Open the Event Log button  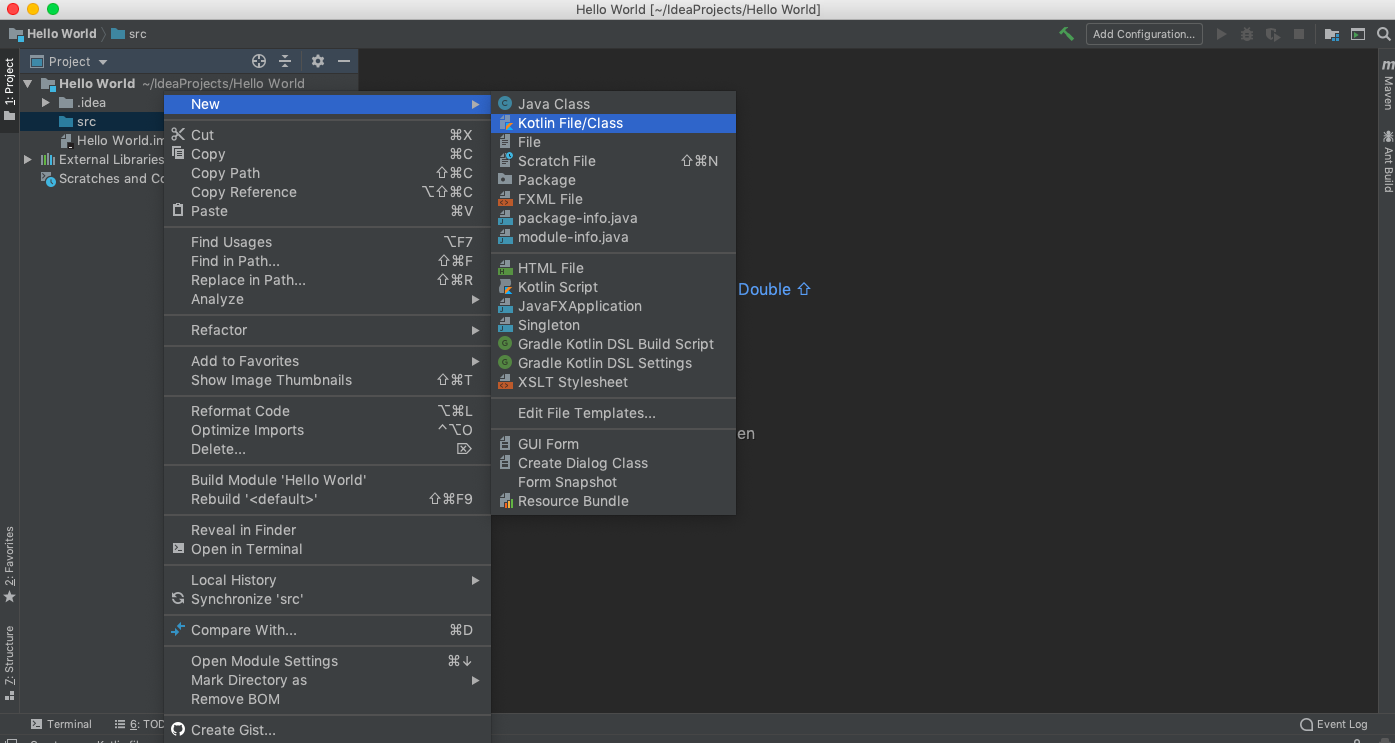coord(1334,724)
